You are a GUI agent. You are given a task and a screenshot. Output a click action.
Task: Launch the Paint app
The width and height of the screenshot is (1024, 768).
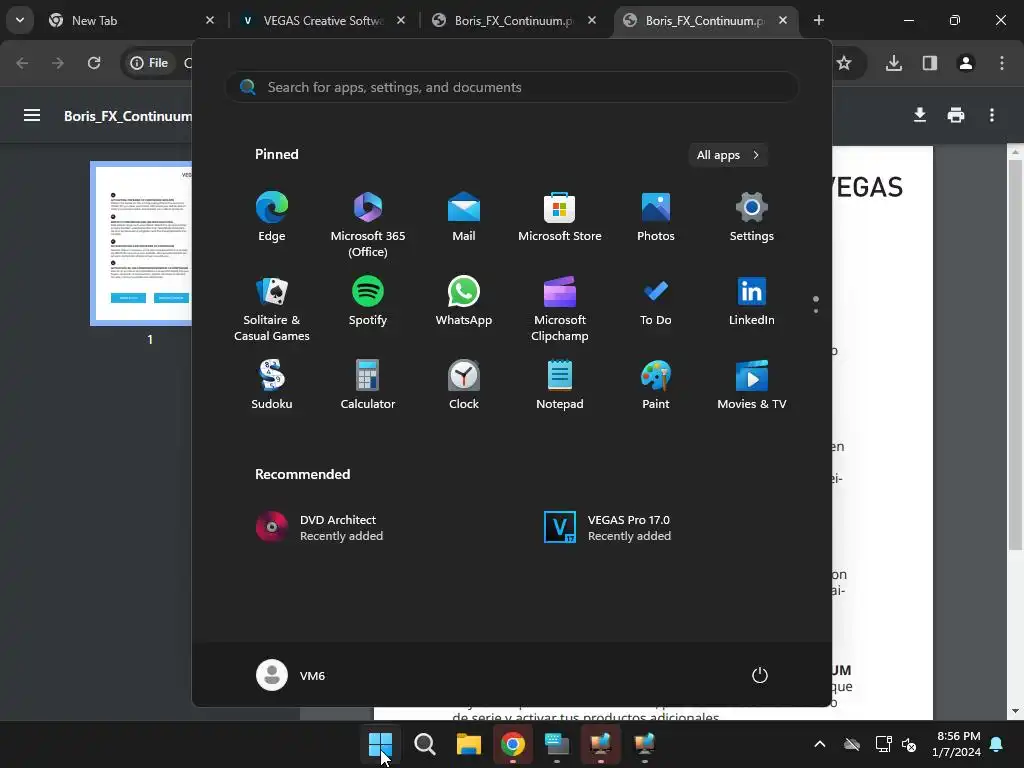(656, 385)
